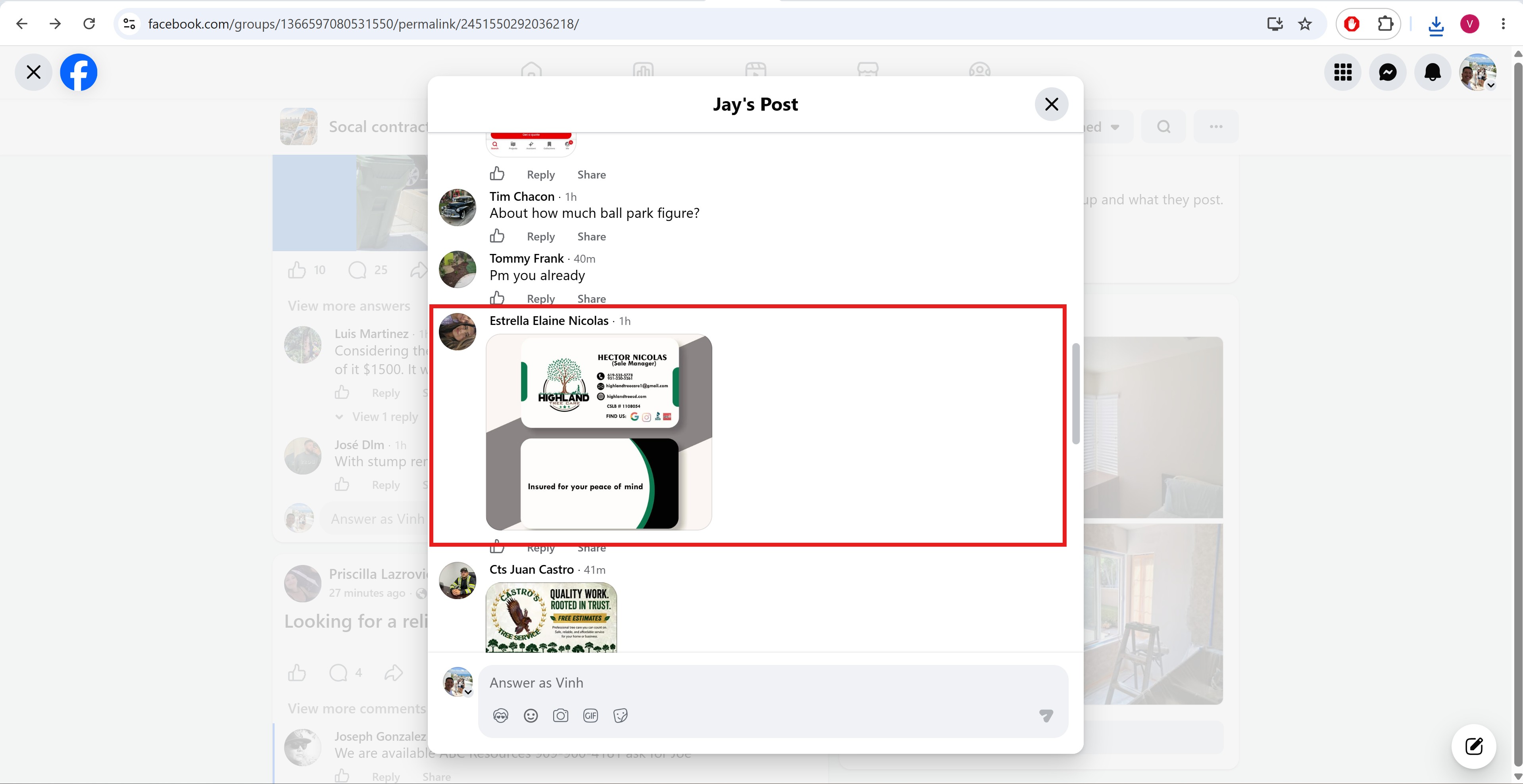Open Cts Juan Castro's profile
Screen dimensions: 1523x784
coord(531,569)
